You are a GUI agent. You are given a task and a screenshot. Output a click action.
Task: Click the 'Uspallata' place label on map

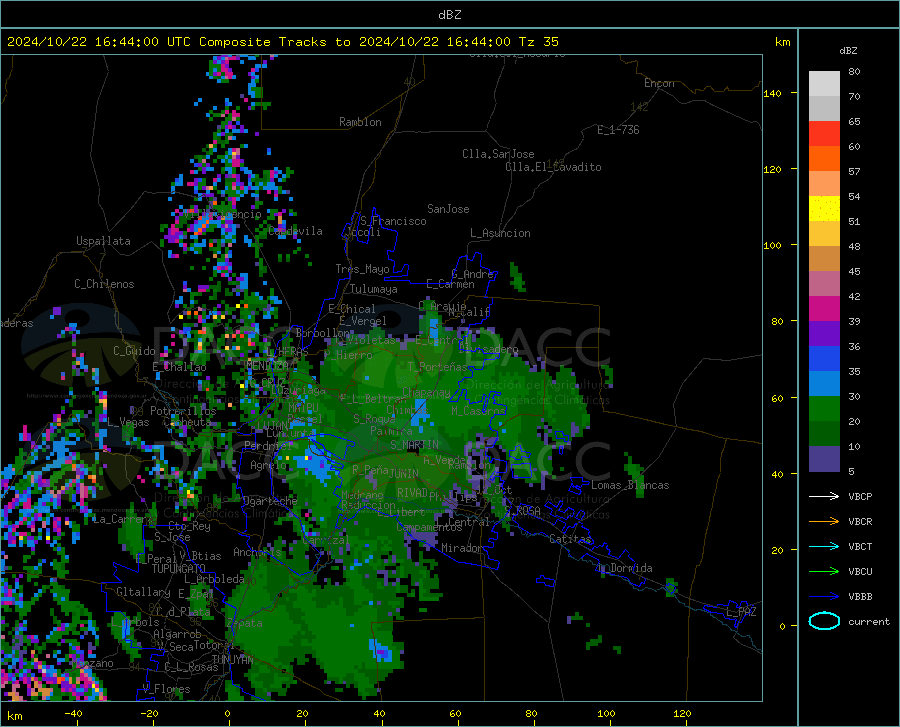[x=103, y=241]
